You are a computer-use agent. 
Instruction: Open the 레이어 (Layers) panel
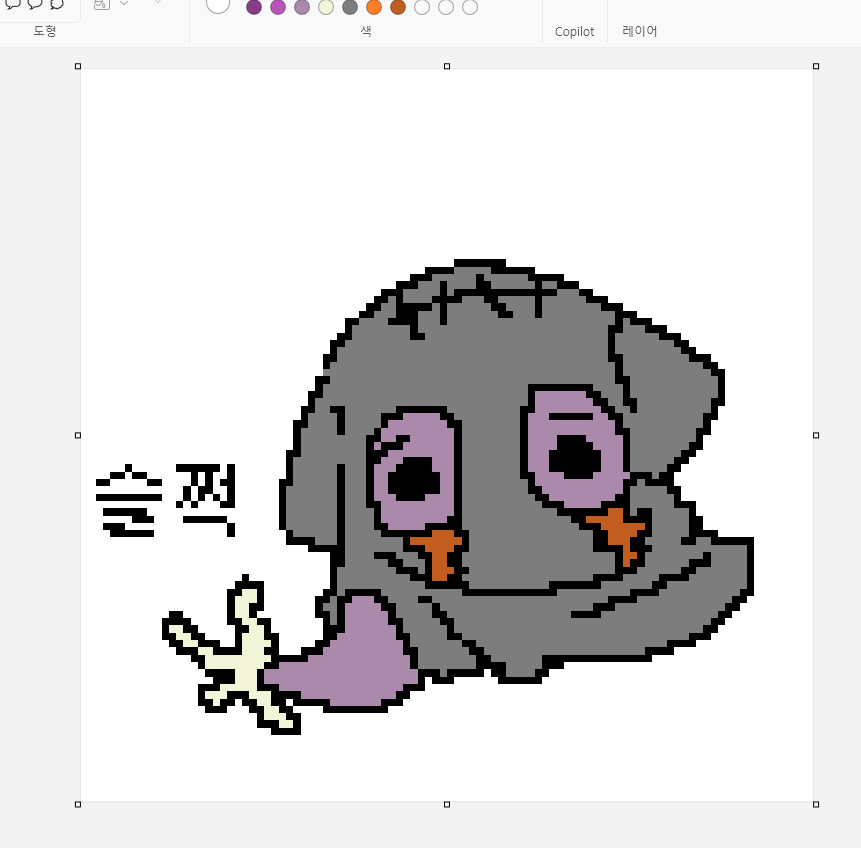[x=640, y=31]
